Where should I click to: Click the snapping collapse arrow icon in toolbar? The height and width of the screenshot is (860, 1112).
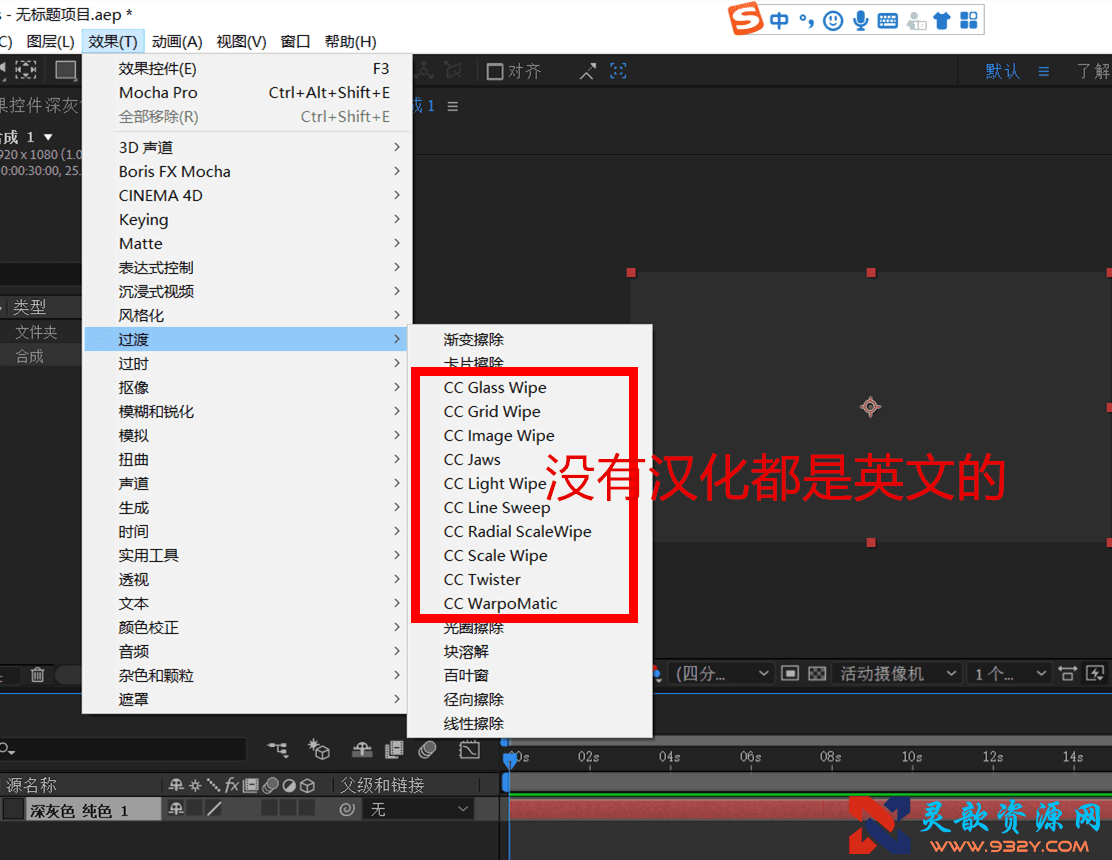coord(587,71)
